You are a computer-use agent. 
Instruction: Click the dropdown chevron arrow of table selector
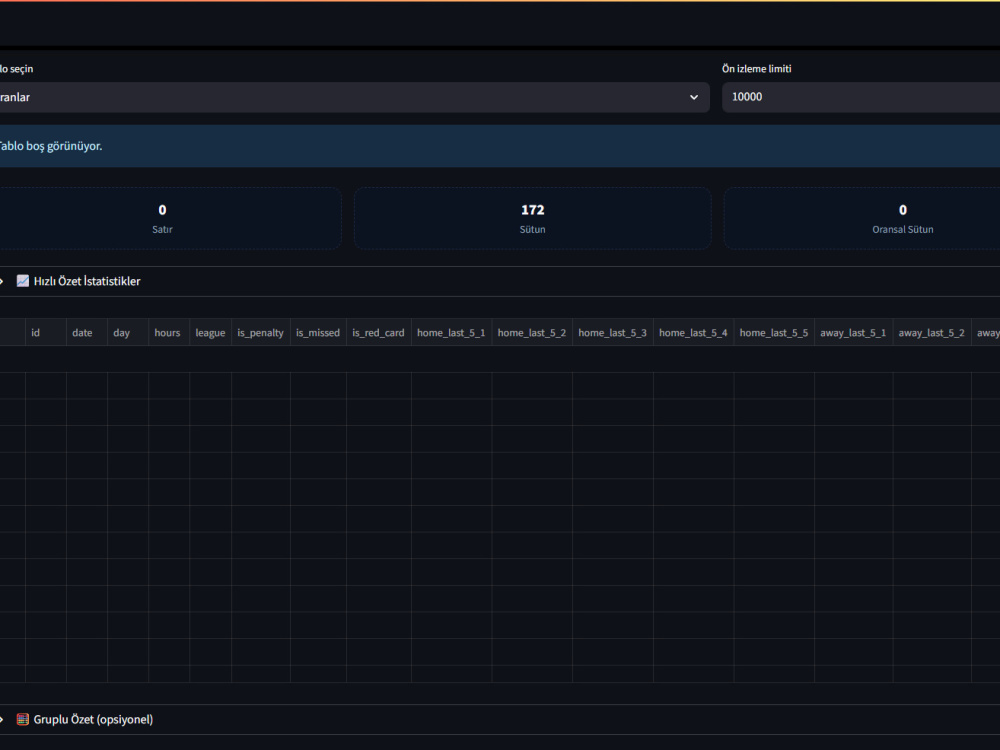pos(694,98)
